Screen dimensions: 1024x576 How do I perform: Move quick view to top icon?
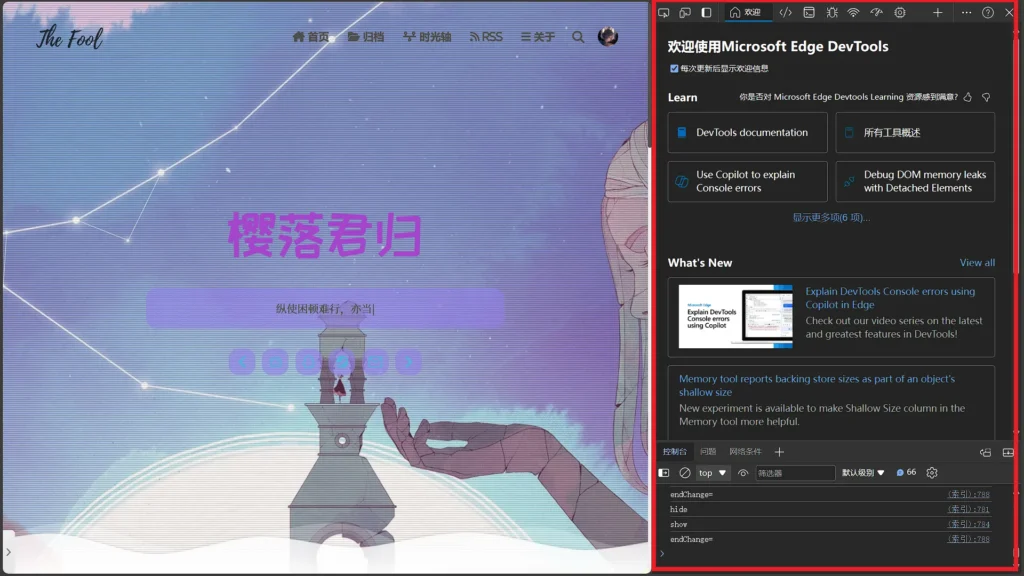(x=985, y=453)
